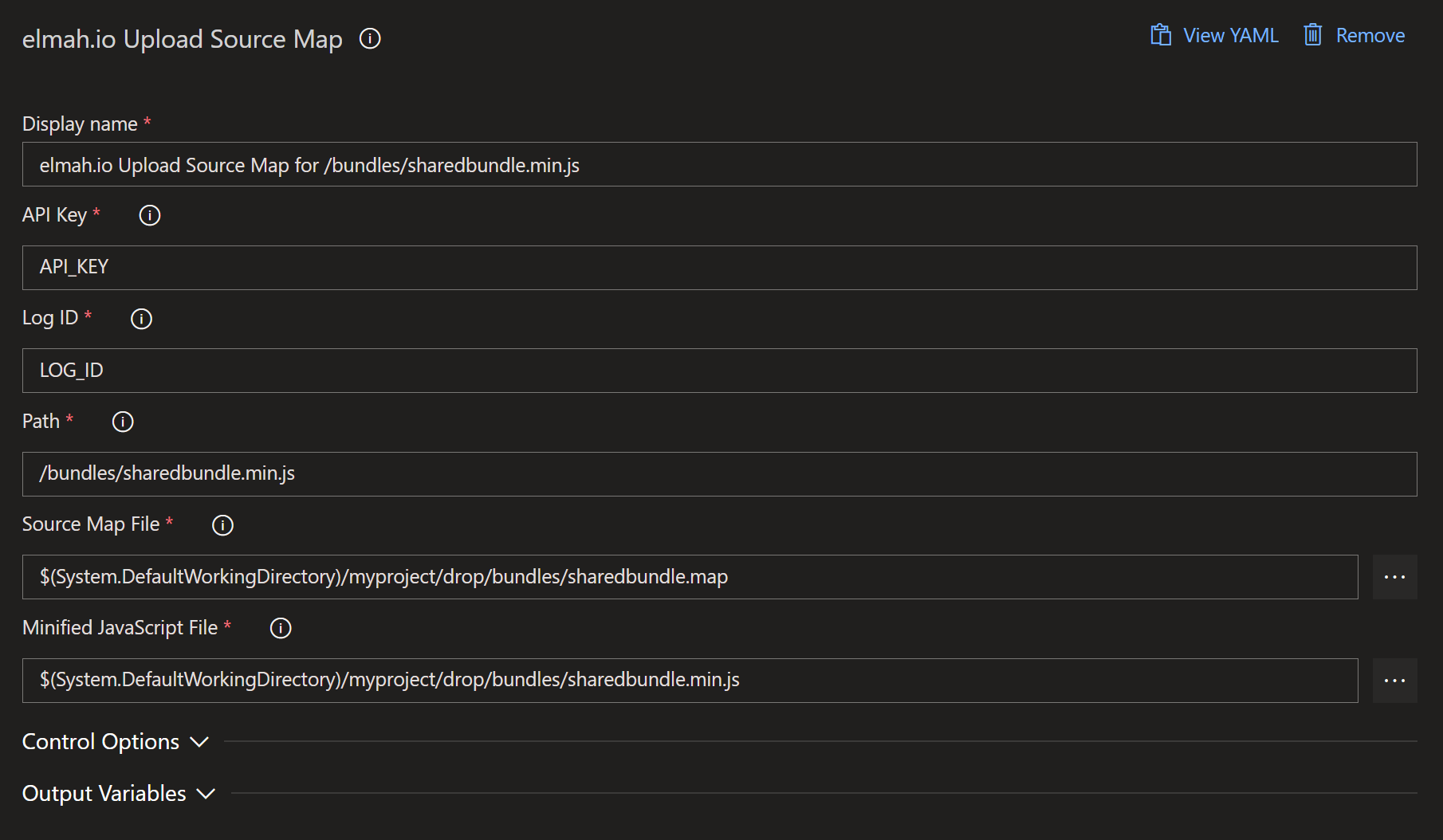Click the 'Source Map File' label
The width and height of the screenshot is (1443, 840).
[x=91, y=524]
